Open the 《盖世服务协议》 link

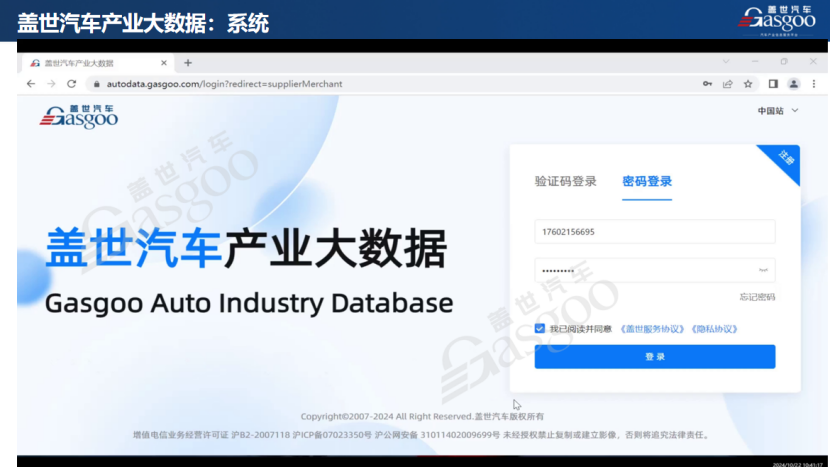coord(652,329)
